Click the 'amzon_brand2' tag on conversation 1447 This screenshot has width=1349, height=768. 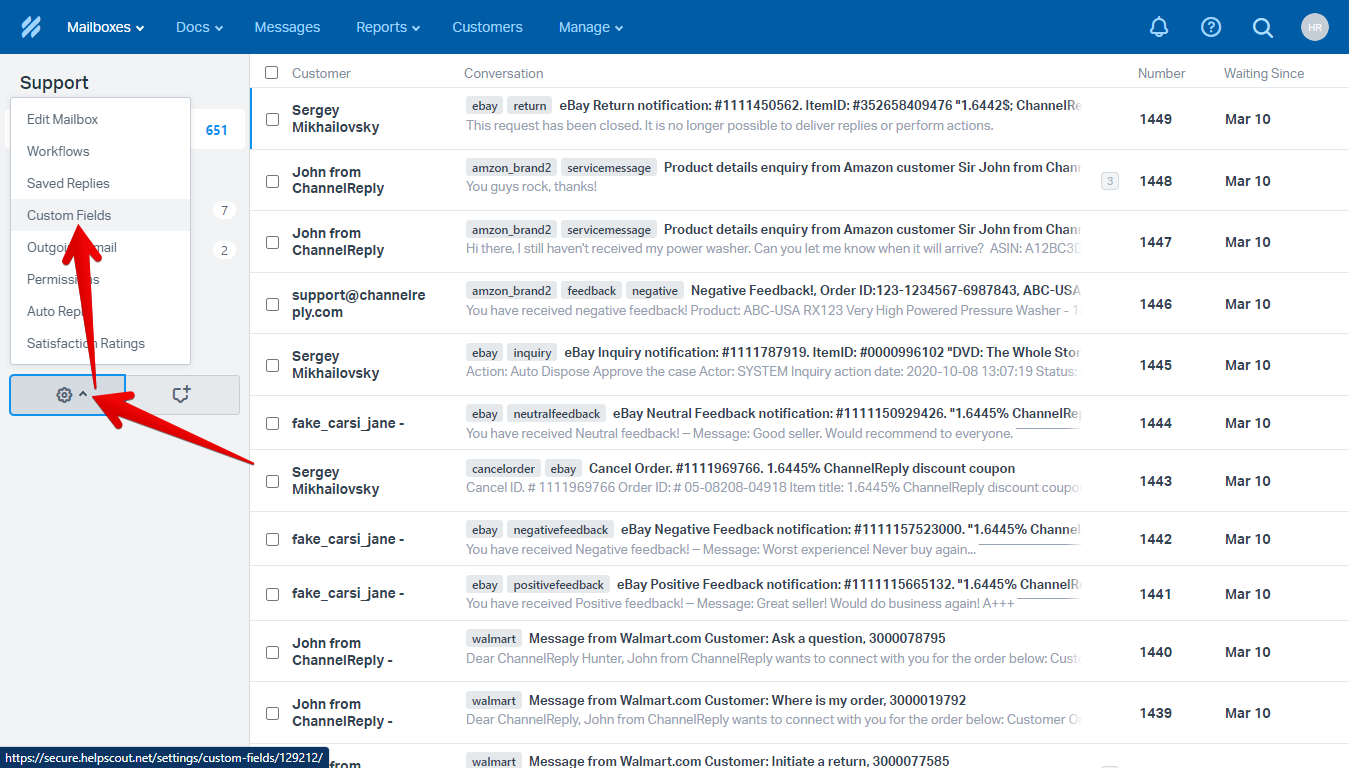[511, 230]
